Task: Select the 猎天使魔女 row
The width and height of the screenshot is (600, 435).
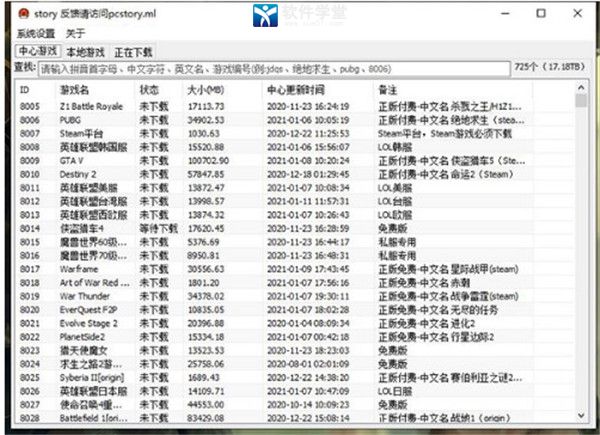Action: tap(294, 350)
